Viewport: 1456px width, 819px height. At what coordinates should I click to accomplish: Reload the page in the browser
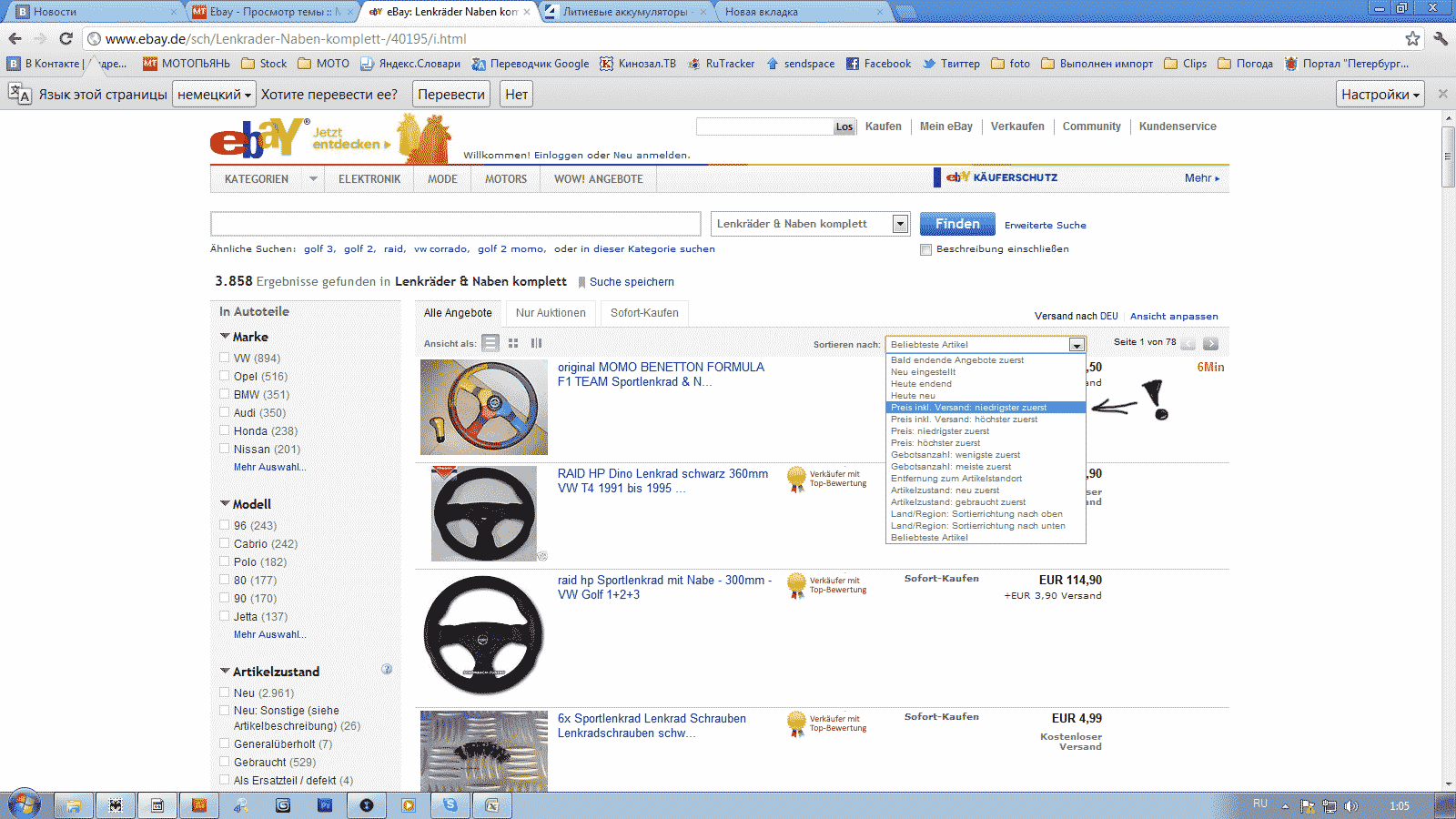pyautogui.click(x=66, y=38)
